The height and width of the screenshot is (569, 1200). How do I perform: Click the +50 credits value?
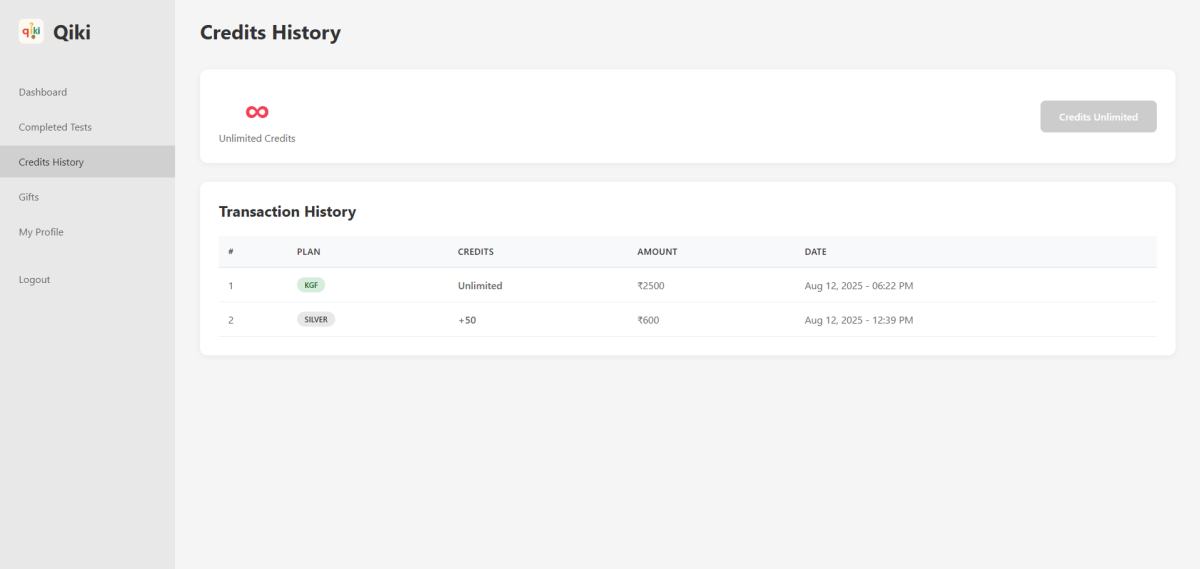point(467,320)
